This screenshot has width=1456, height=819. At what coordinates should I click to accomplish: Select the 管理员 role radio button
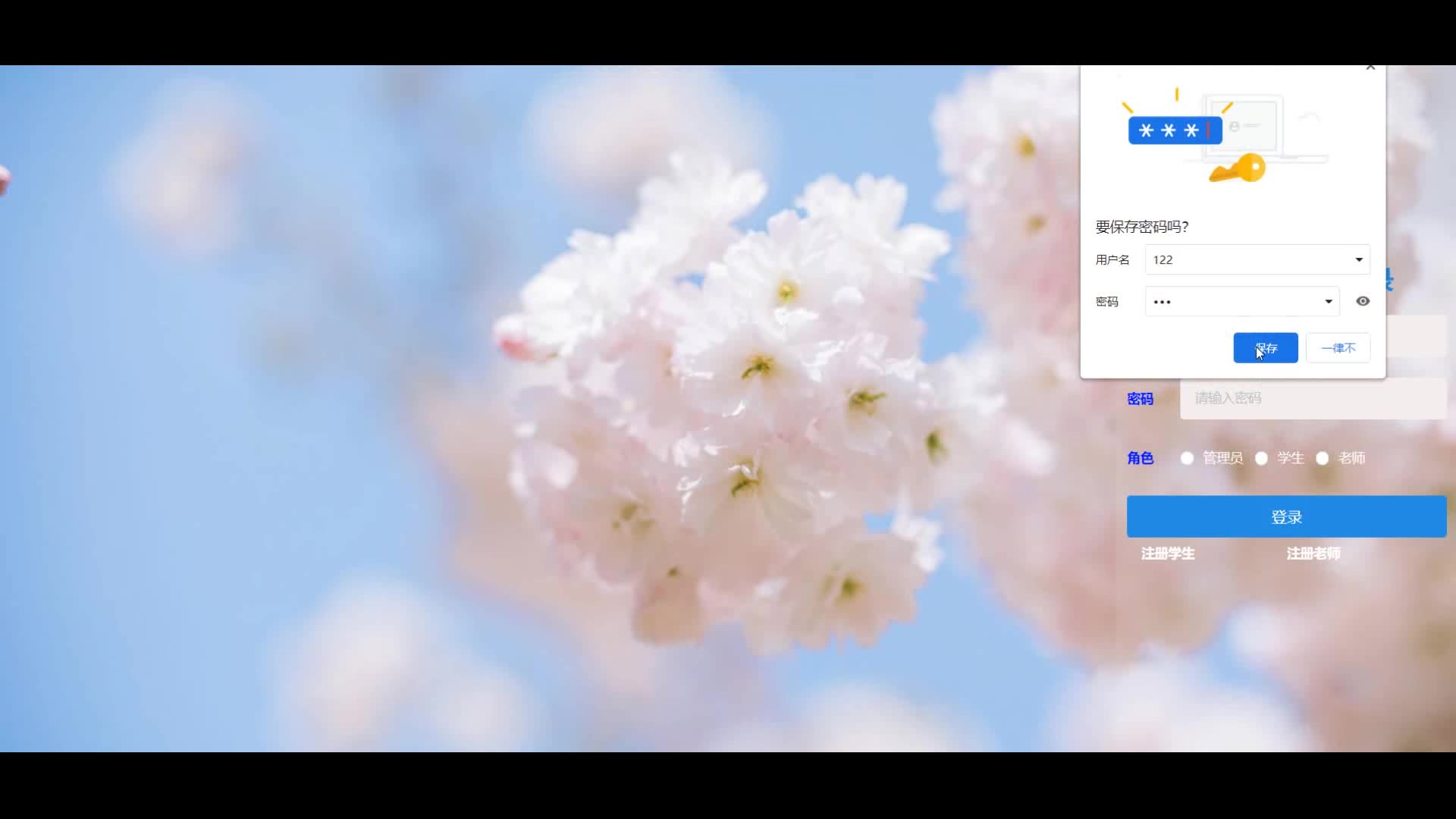[x=1188, y=458]
